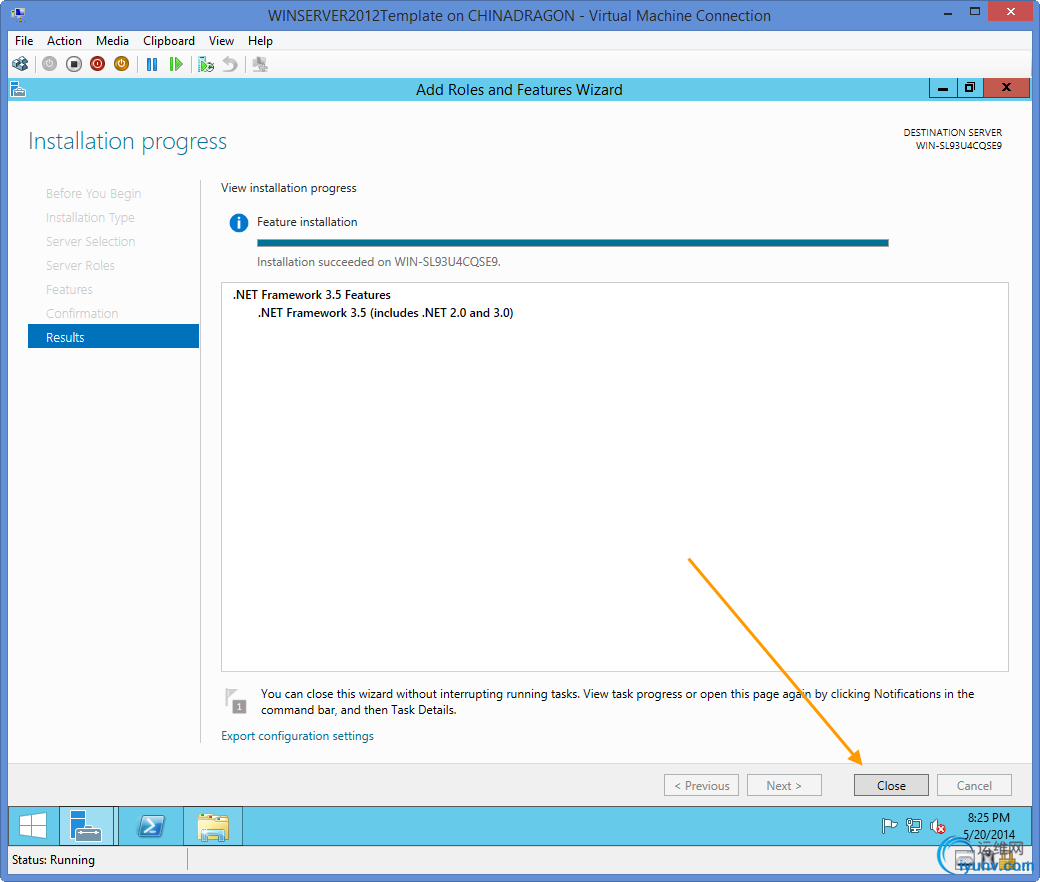Click 'Installation succeeded on WIN-SL93U4CQSE9.' message
The image size is (1040, 882).
[379, 262]
